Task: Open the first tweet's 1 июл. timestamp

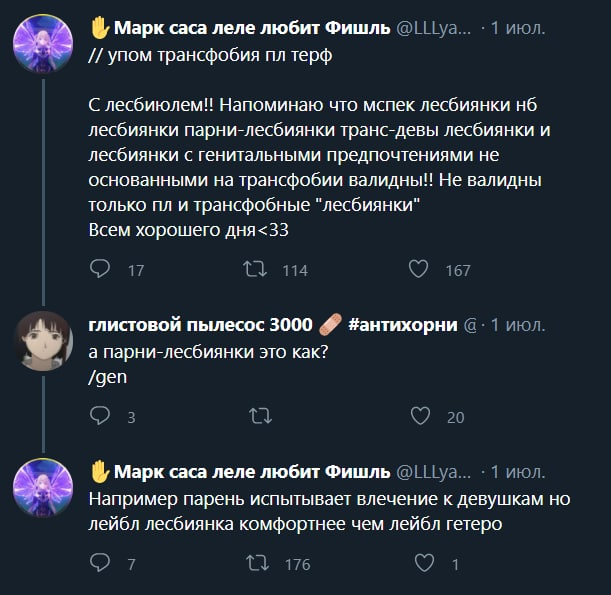Action: 517,28
